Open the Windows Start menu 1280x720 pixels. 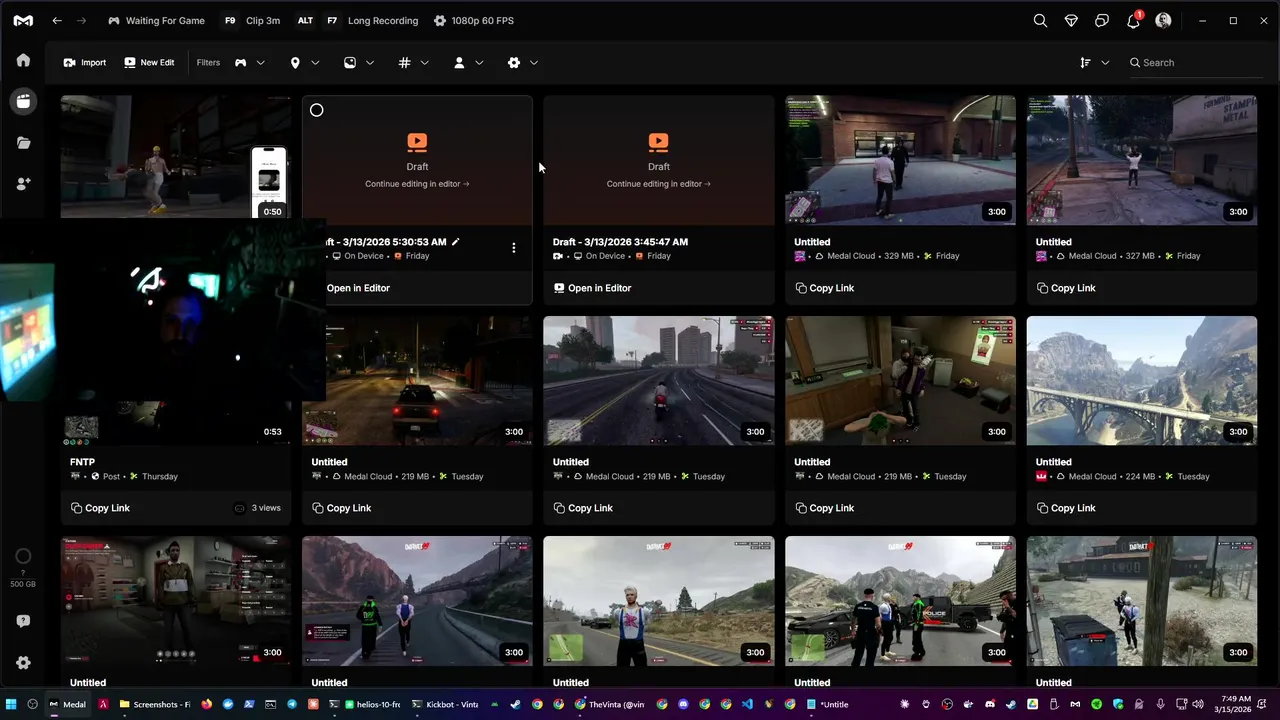click(x=12, y=704)
